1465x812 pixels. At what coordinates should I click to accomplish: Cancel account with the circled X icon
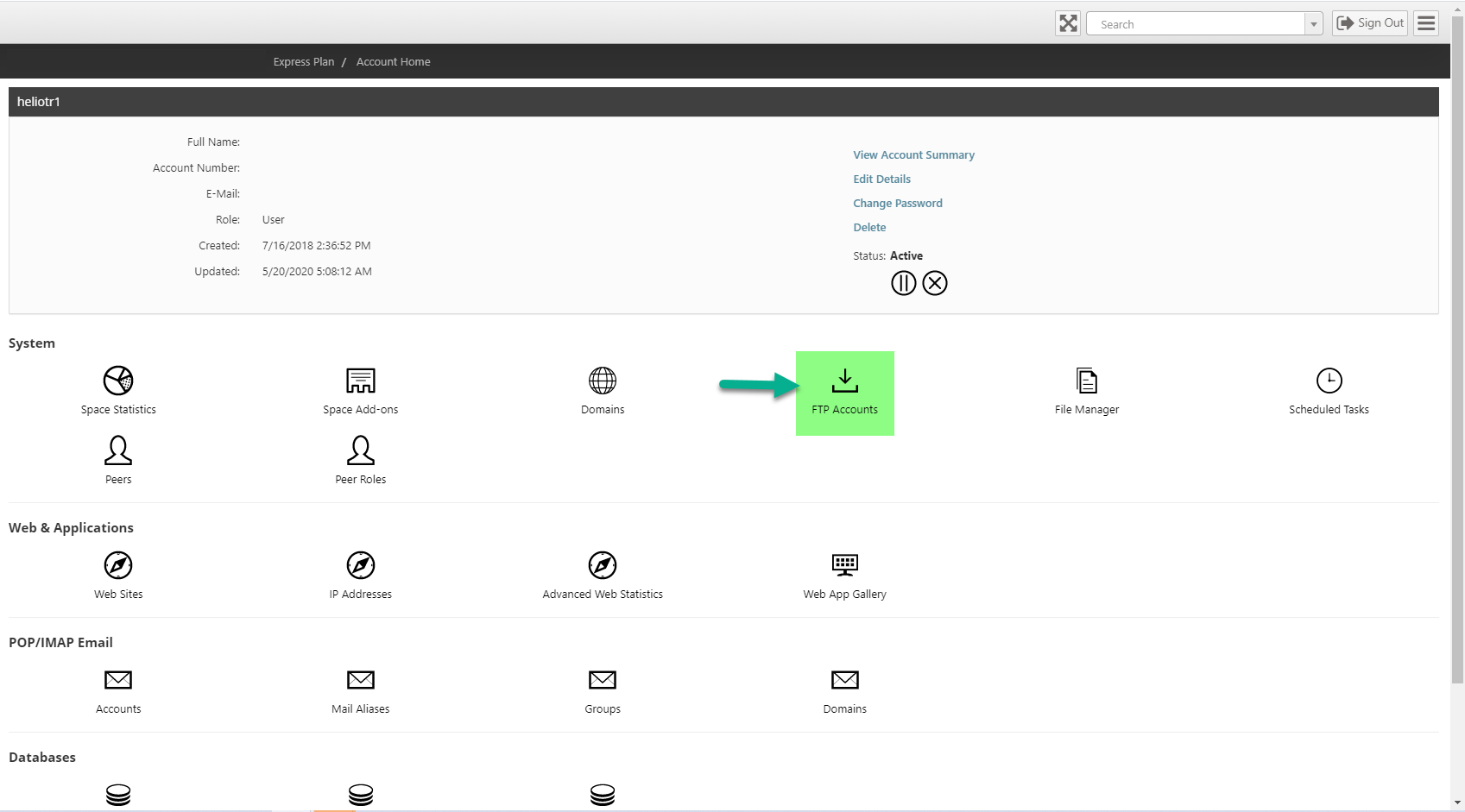click(935, 283)
